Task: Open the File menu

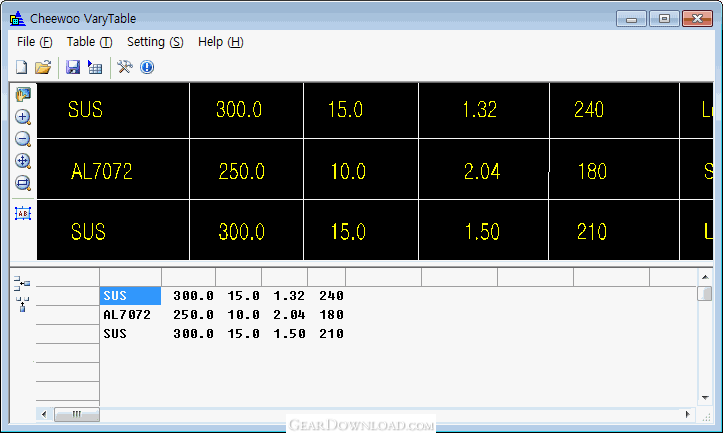Action: pyautogui.click(x=34, y=42)
